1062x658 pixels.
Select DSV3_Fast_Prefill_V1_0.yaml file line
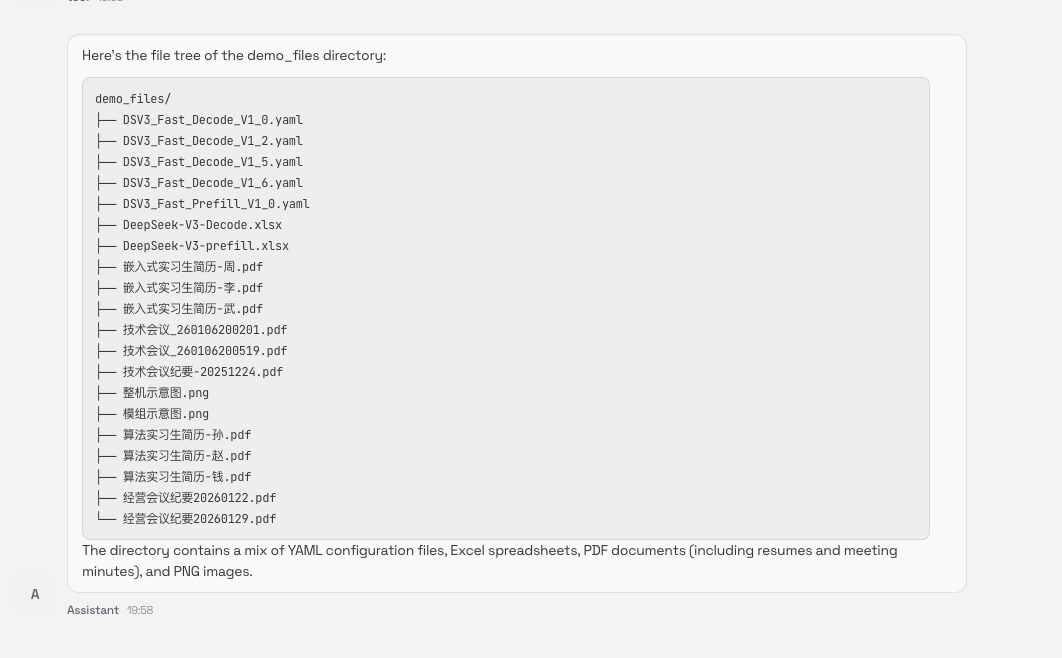[216, 204]
